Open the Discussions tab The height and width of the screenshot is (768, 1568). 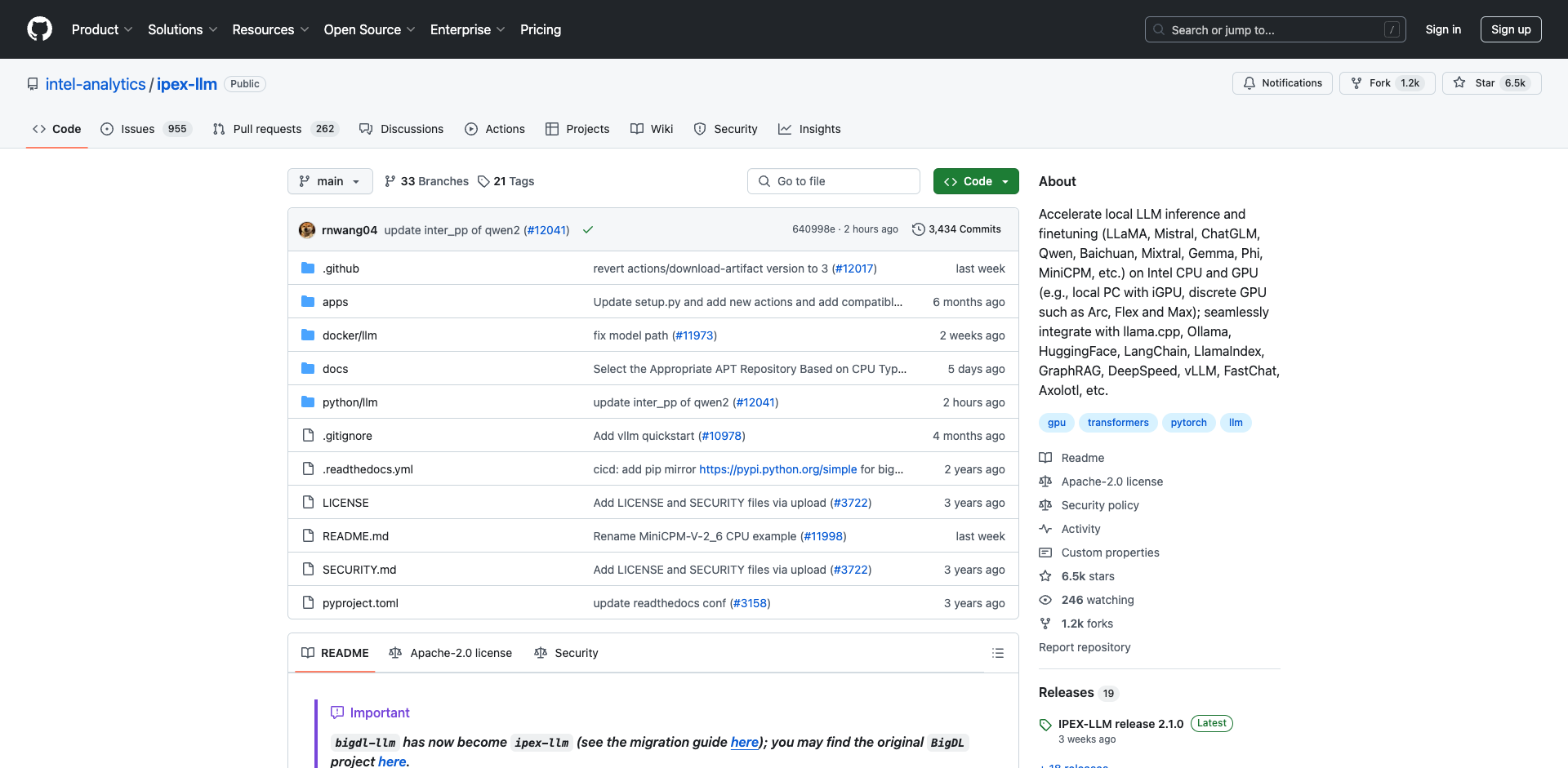click(x=402, y=129)
